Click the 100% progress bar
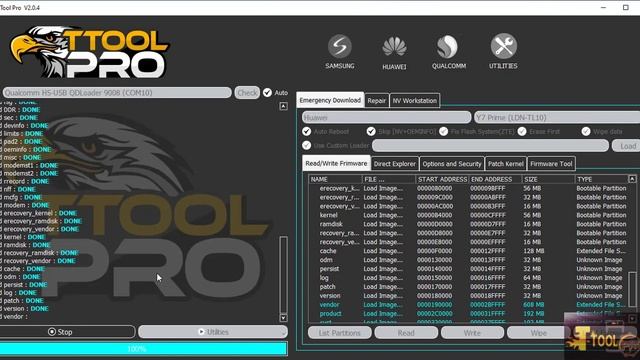Image resolution: width=640 pixels, height=360 pixels. point(143,349)
